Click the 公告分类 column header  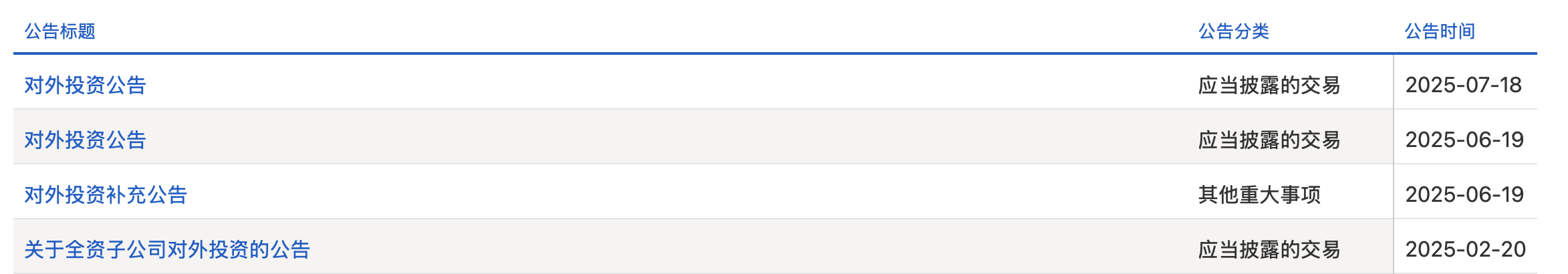pyautogui.click(x=1234, y=31)
